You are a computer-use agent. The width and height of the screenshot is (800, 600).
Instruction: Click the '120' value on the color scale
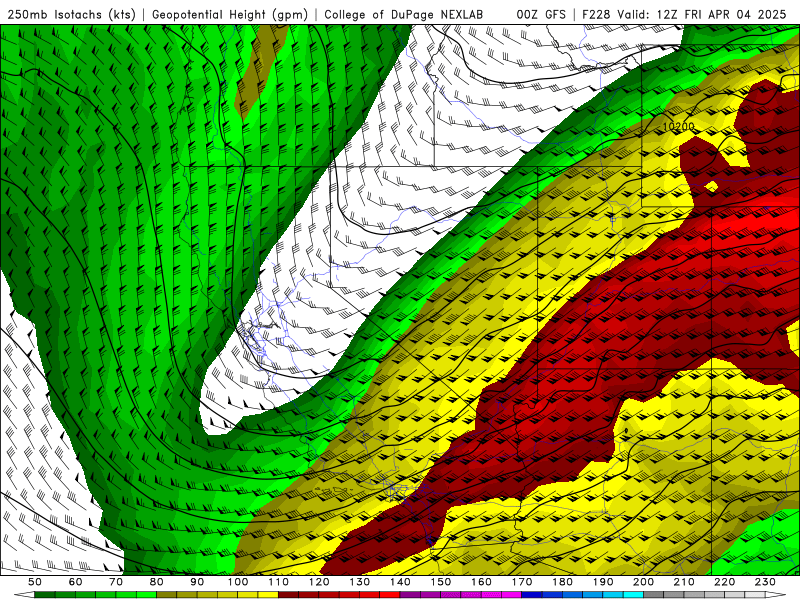pyautogui.click(x=319, y=582)
